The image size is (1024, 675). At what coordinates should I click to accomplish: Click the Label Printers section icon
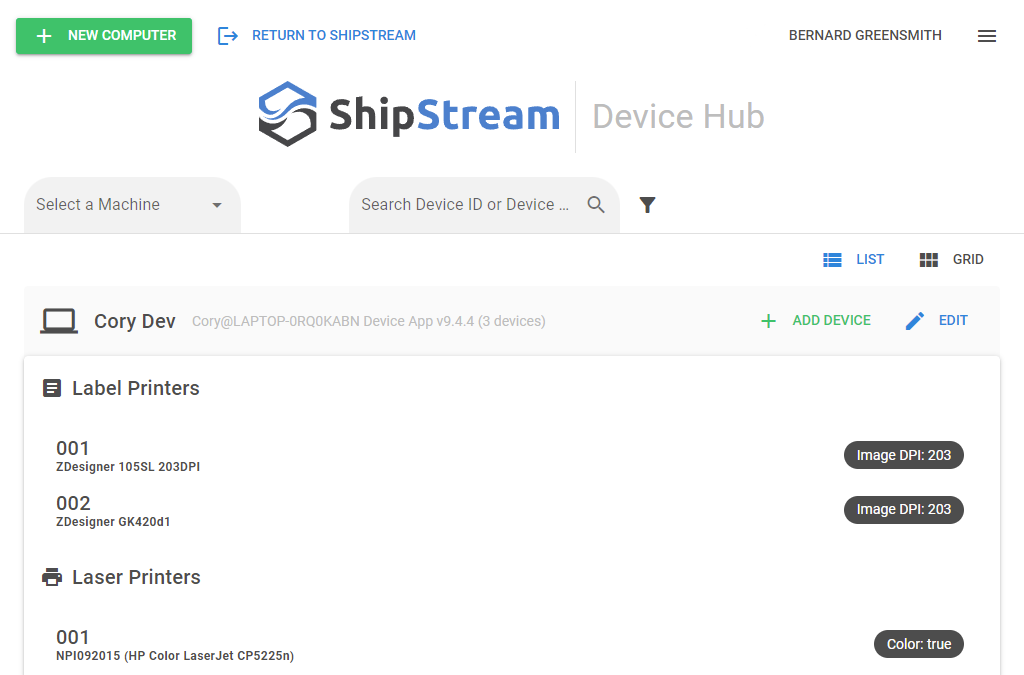(52, 388)
